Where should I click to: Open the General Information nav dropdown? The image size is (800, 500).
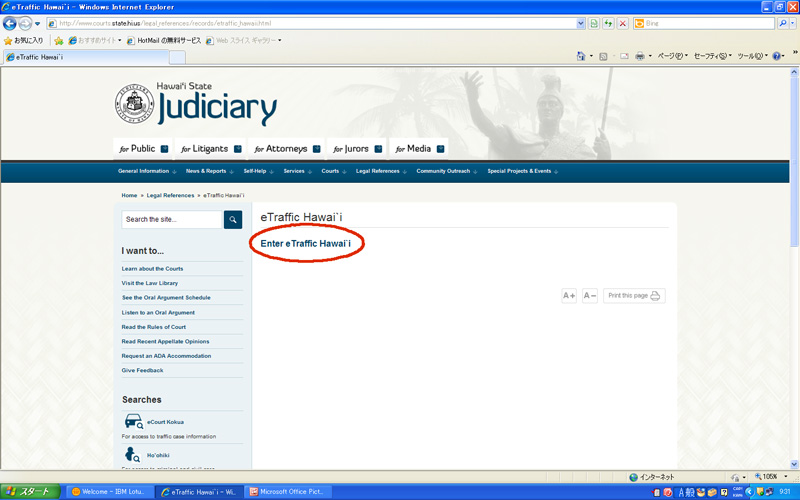click(x=147, y=171)
